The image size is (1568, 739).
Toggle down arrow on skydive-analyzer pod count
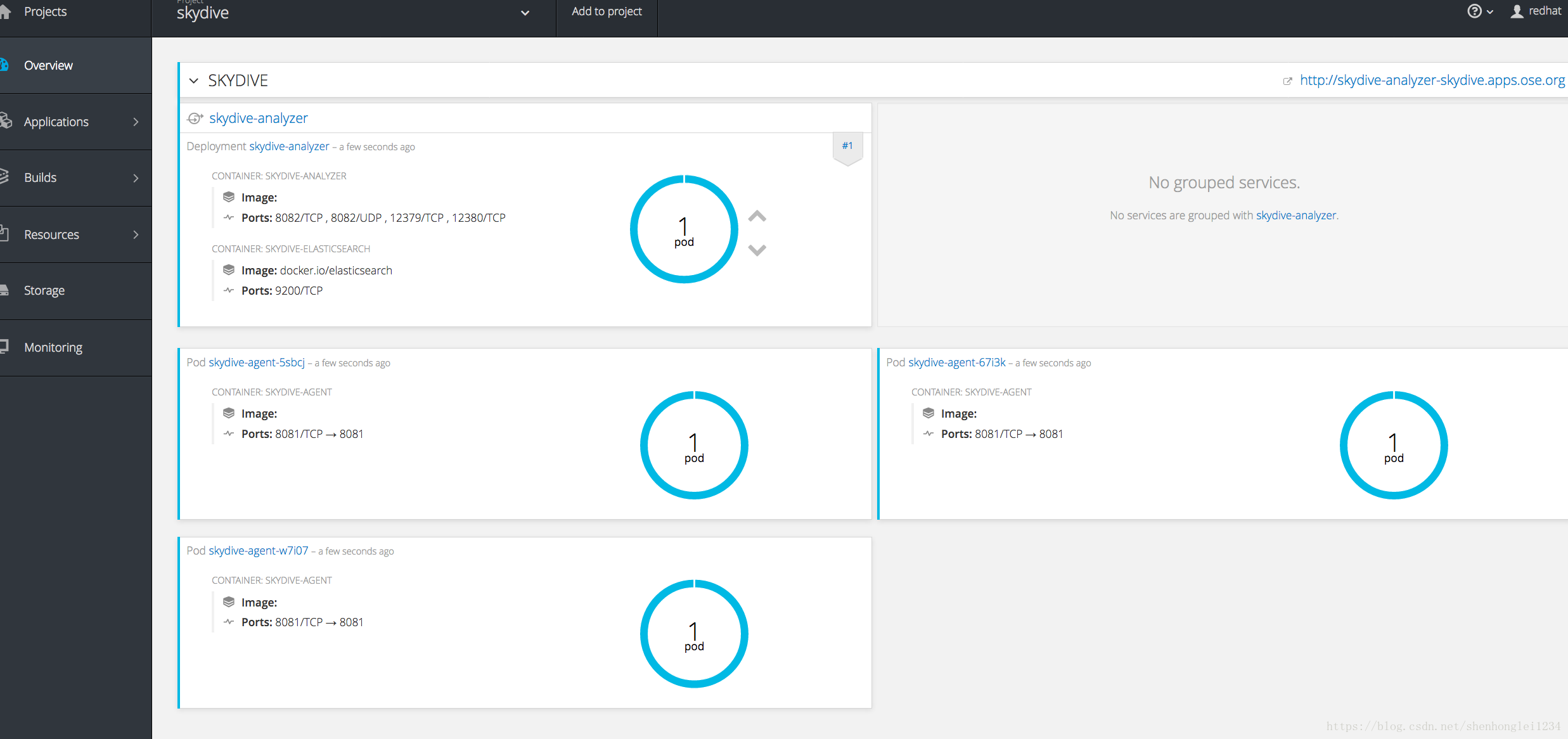click(x=758, y=248)
